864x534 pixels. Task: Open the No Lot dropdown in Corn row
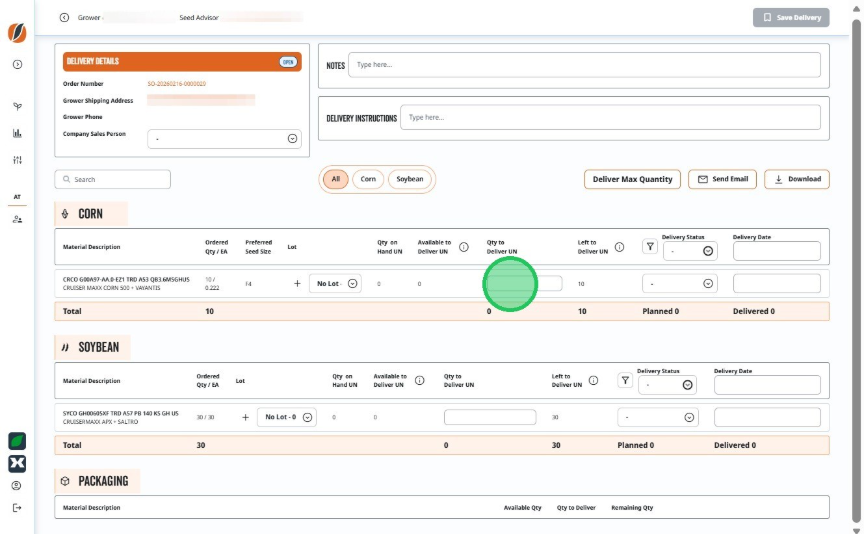(335, 283)
